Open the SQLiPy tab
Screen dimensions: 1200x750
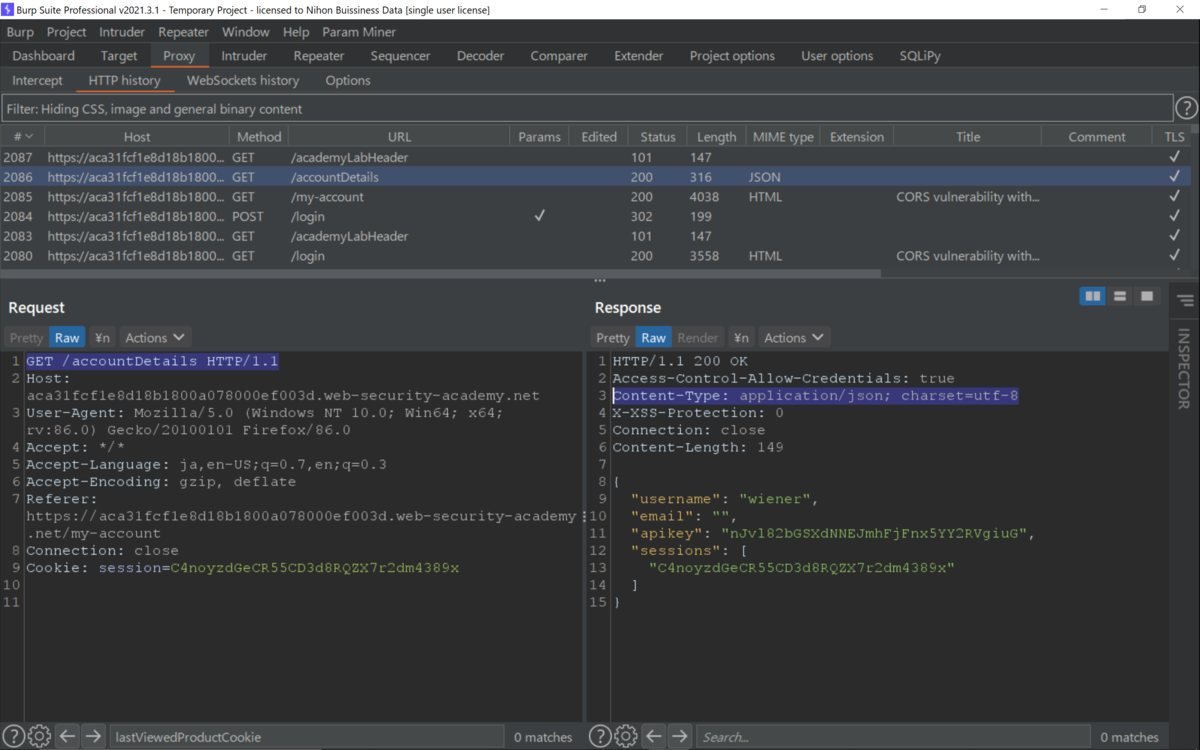tap(920, 56)
